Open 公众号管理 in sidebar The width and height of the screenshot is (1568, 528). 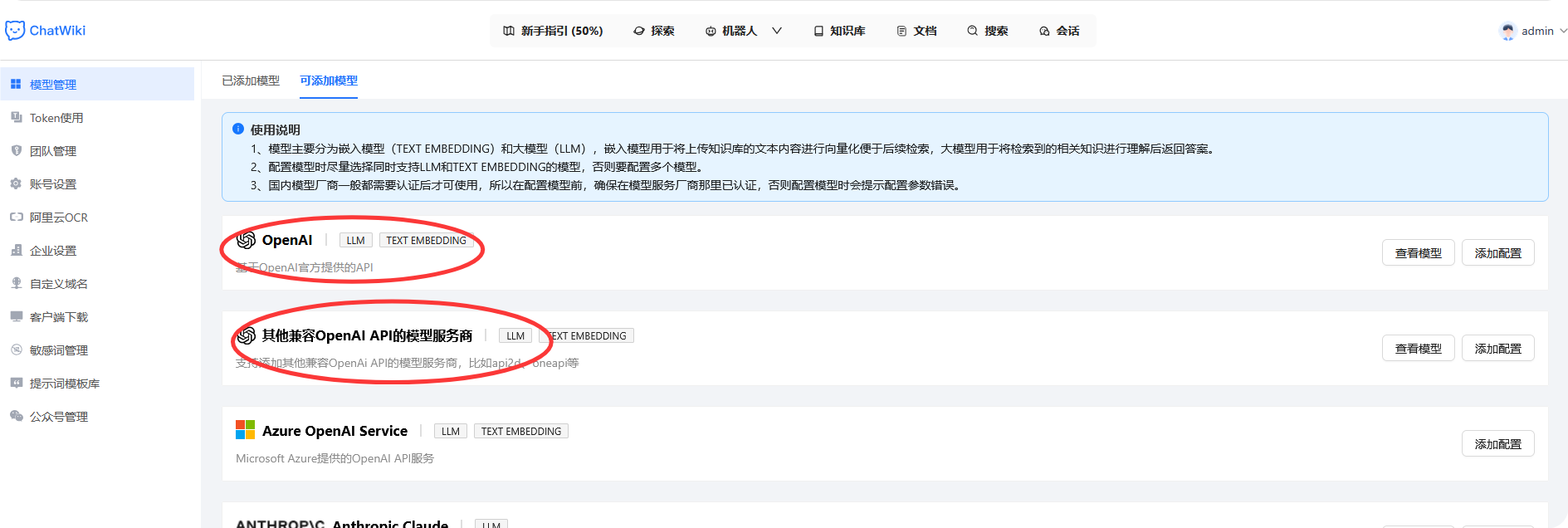click(x=97, y=416)
